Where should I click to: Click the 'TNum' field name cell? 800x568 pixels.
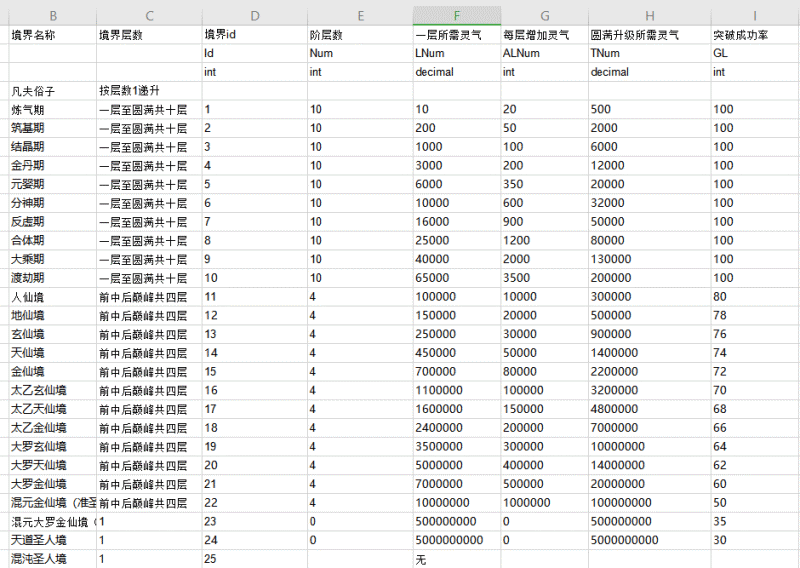(x=649, y=54)
